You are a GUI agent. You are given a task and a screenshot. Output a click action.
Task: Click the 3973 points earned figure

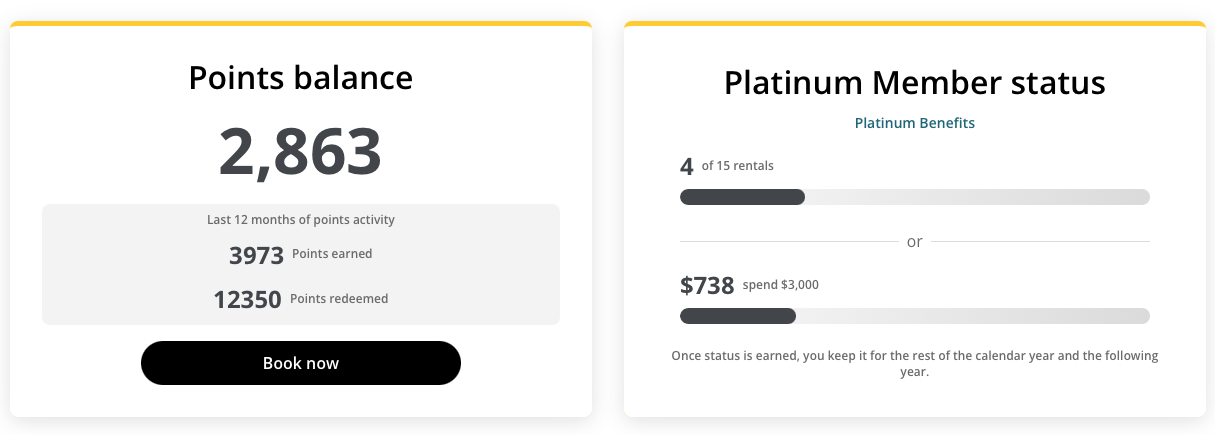click(x=257, y=255)
